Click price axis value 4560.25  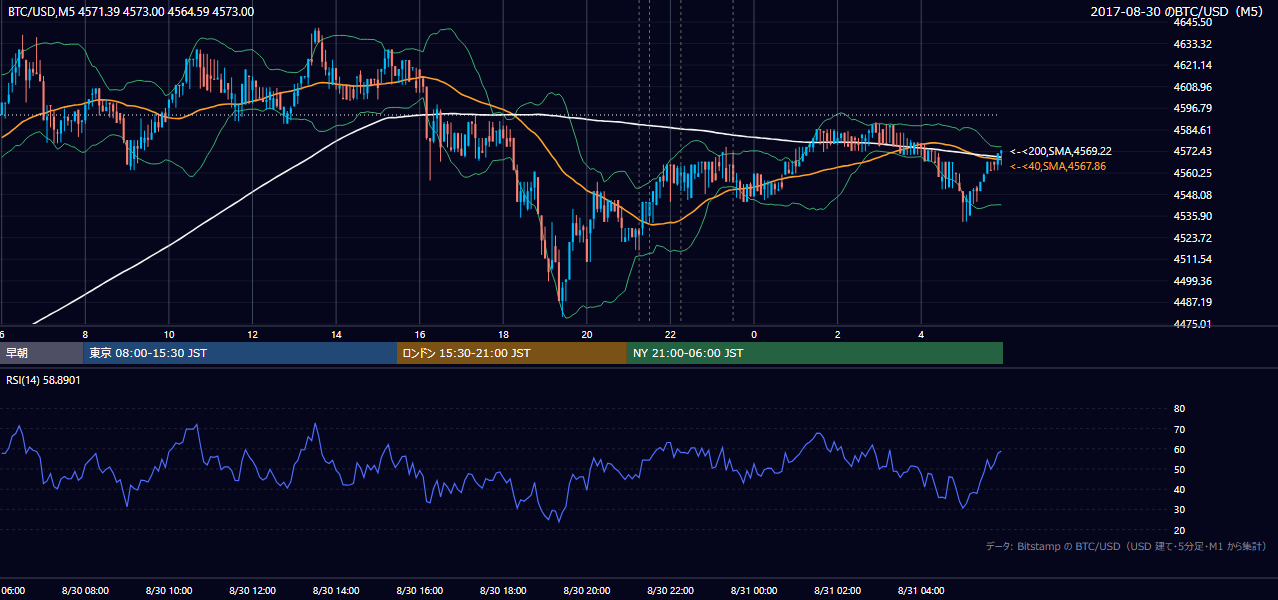pos(1193,173)
